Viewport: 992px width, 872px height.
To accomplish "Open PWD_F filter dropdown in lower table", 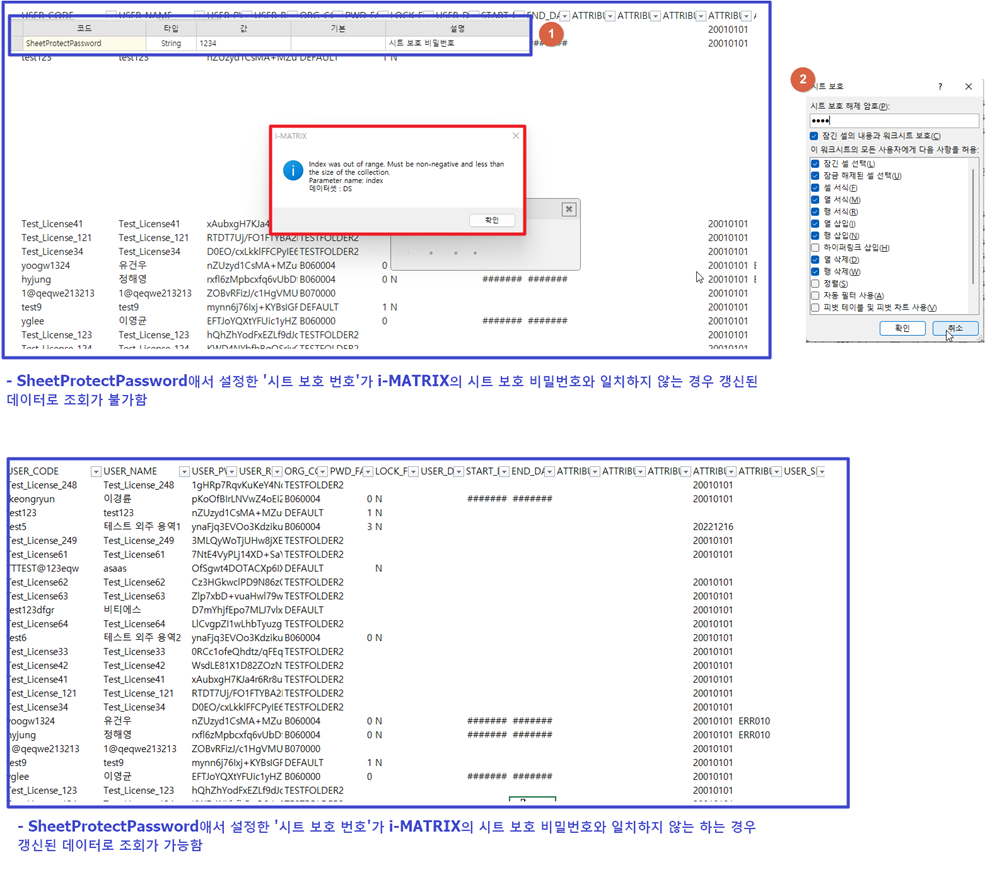I will click(368, 471).
